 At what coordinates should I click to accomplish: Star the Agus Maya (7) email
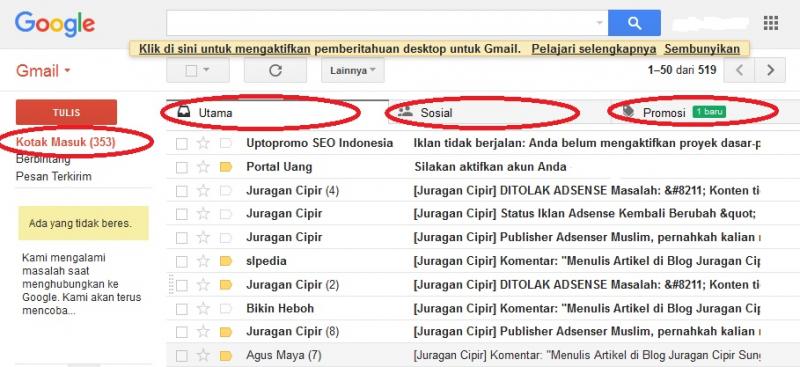click(203, 355)
